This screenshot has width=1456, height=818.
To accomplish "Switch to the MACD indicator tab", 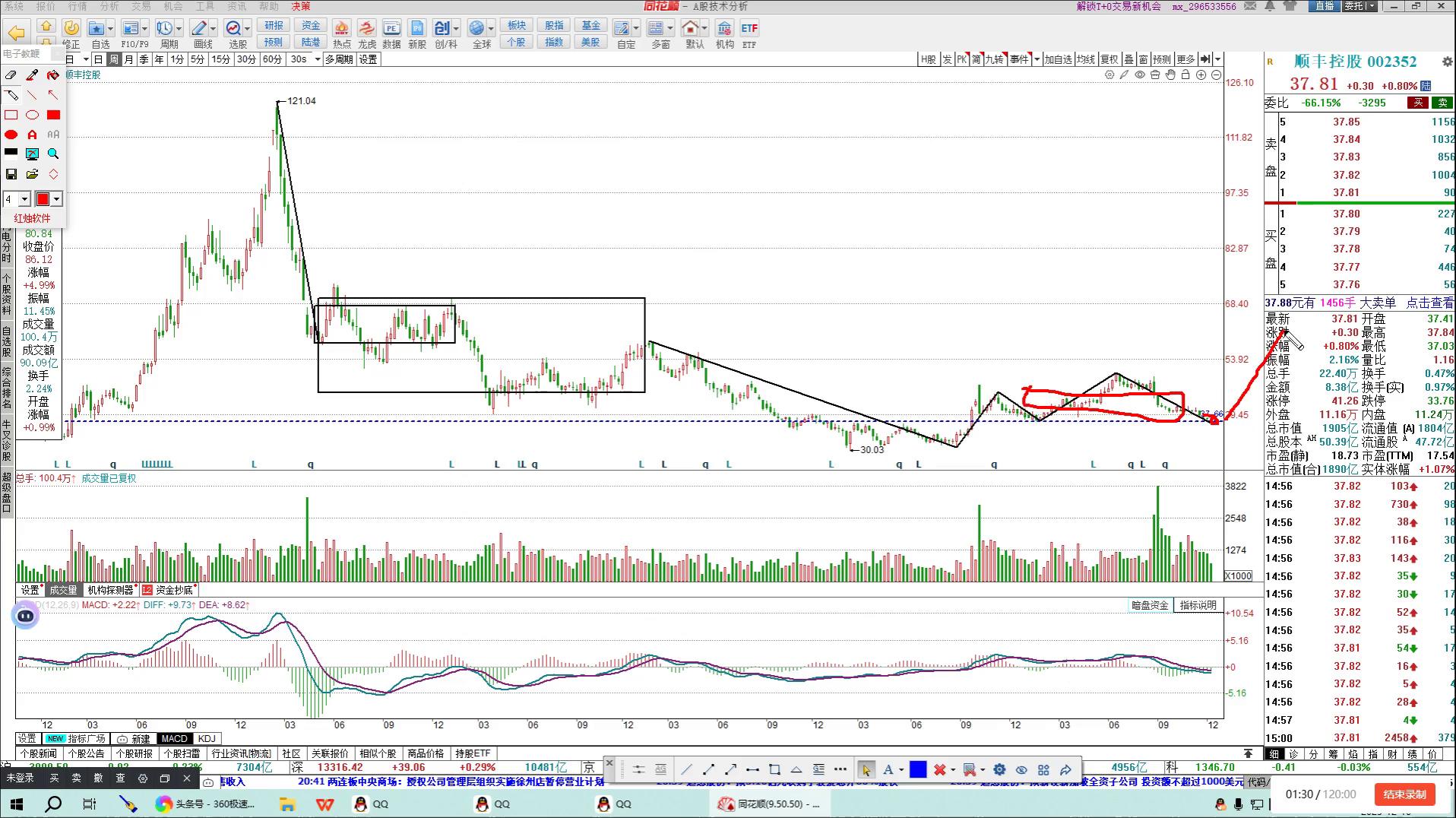I will click(x=174, y=738).
